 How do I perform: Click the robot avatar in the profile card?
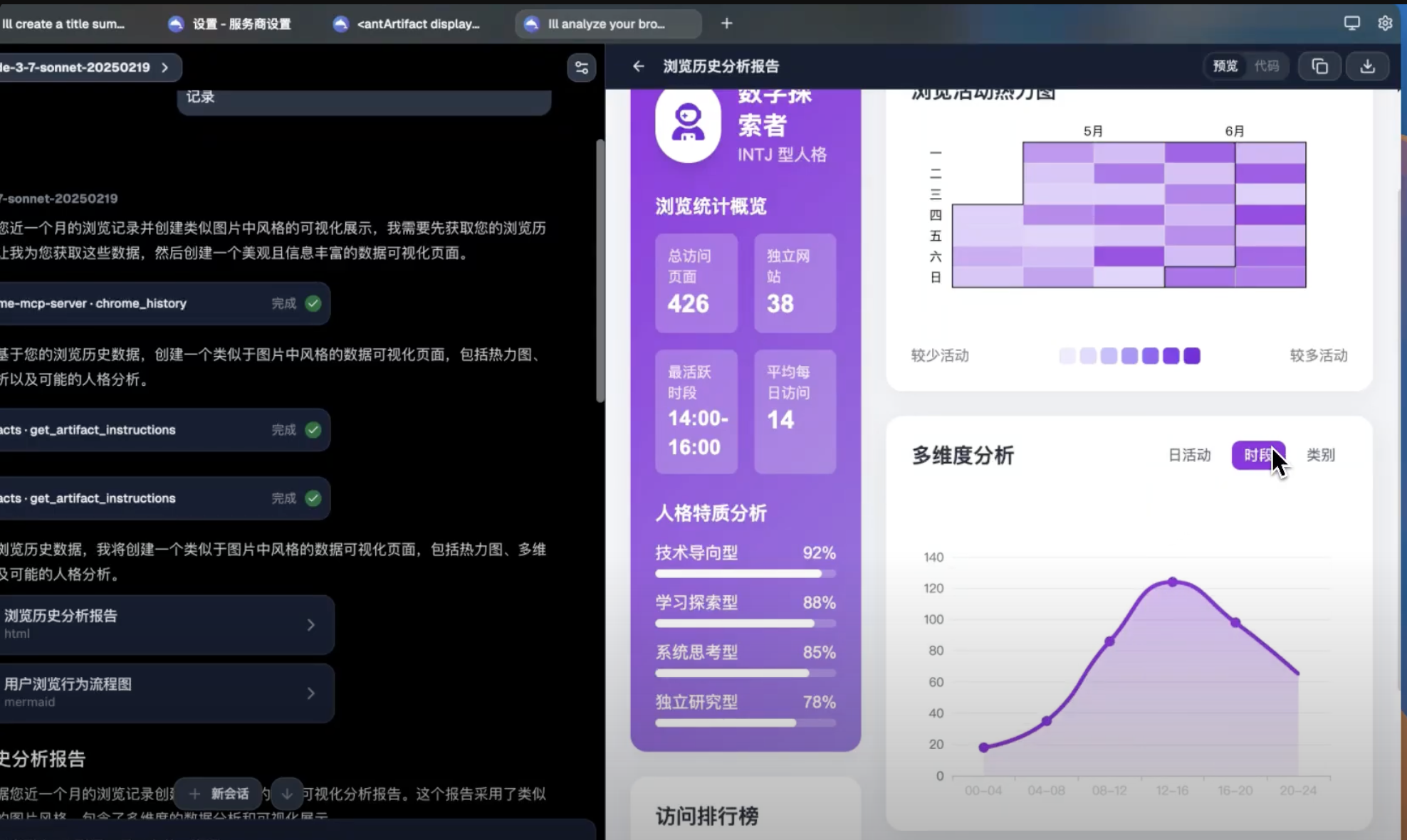[688, 124]
